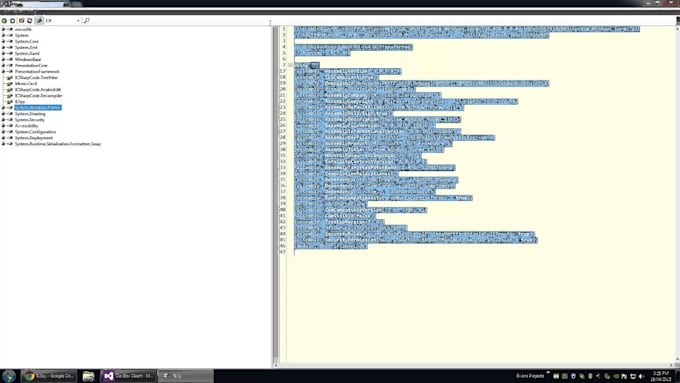Screen dimensions: 680x383
Task: Select the mscorlib tree item
Action: click(x=23, y=29)
